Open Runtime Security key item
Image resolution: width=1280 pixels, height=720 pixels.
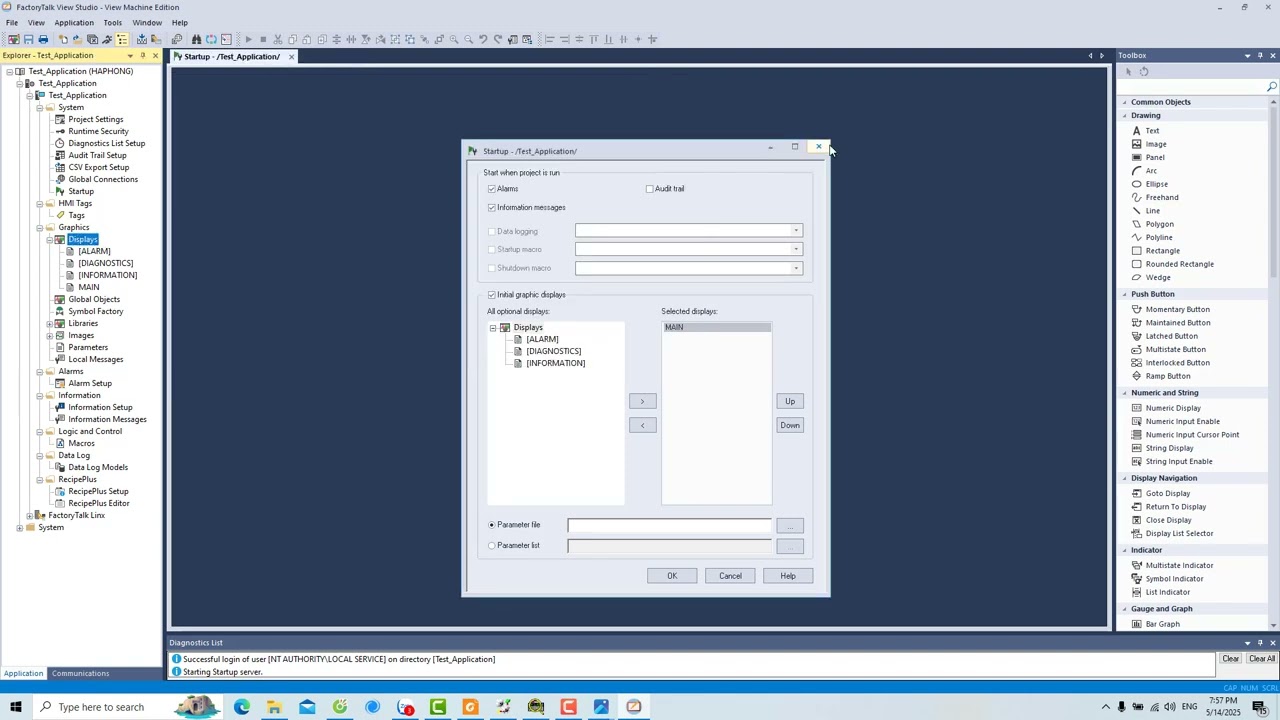pyautogui.click(x=98, y=131)
